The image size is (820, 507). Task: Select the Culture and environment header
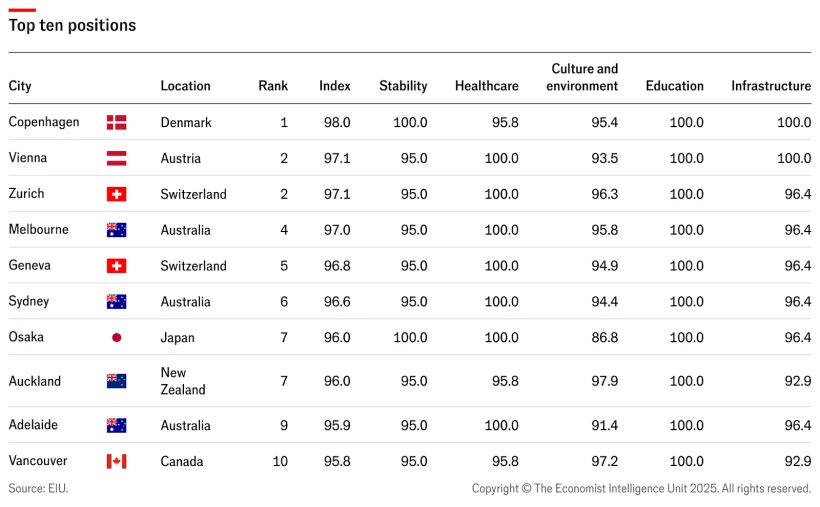click(x=584, y=77)
